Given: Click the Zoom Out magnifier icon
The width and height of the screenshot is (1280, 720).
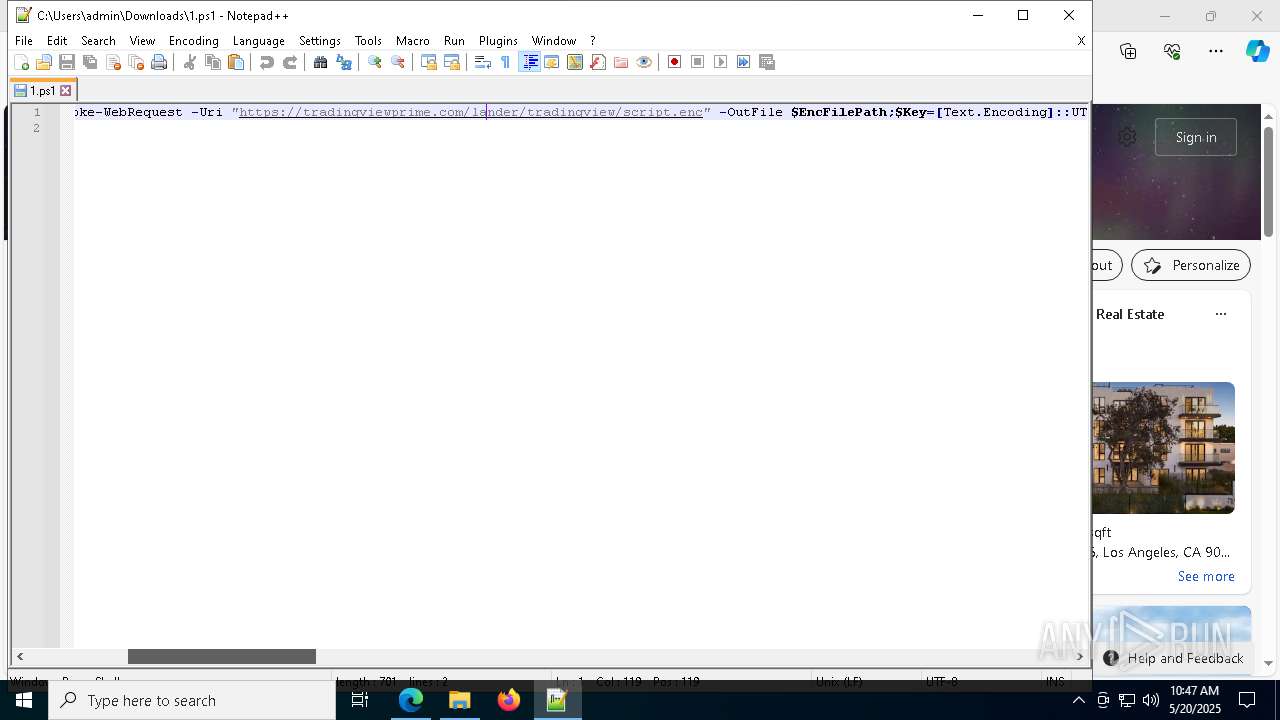Looking at the screenshot, I should click(x=398, y=62).
